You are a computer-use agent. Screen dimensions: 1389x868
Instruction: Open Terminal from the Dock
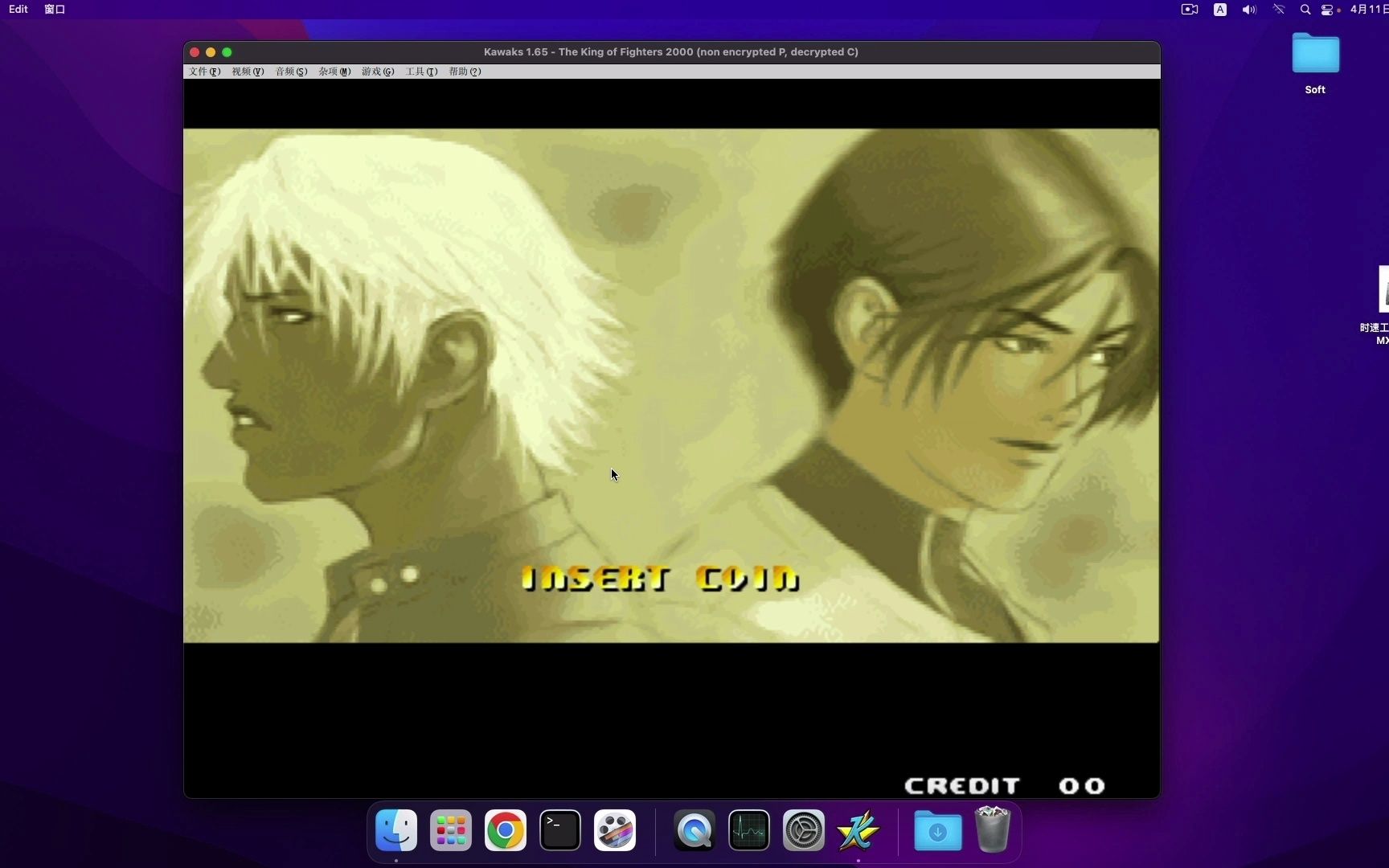(x=560, y=830)
